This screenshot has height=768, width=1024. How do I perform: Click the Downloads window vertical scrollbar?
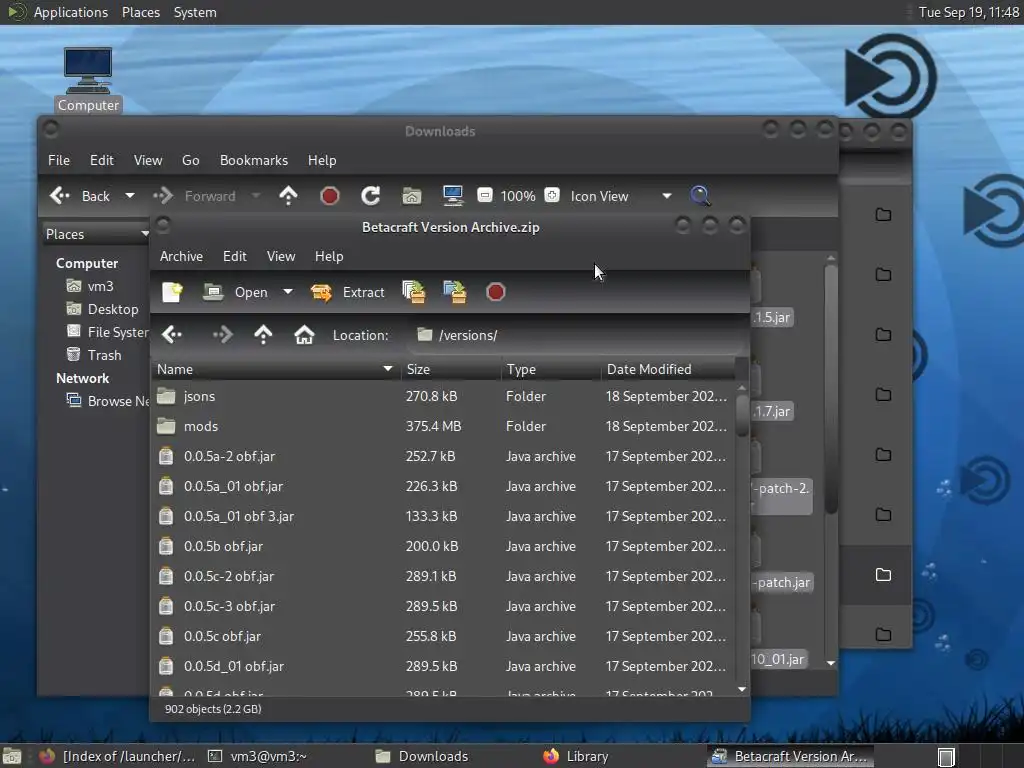click(x=831, y=389)
